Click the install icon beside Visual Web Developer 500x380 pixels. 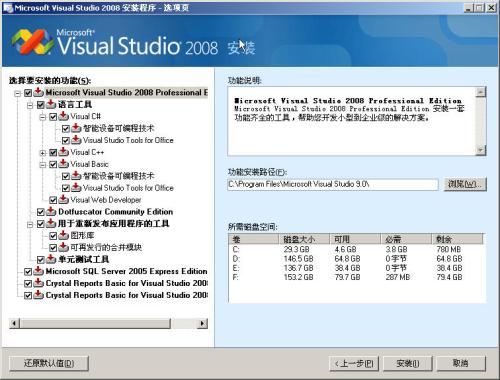click(64, 200)
